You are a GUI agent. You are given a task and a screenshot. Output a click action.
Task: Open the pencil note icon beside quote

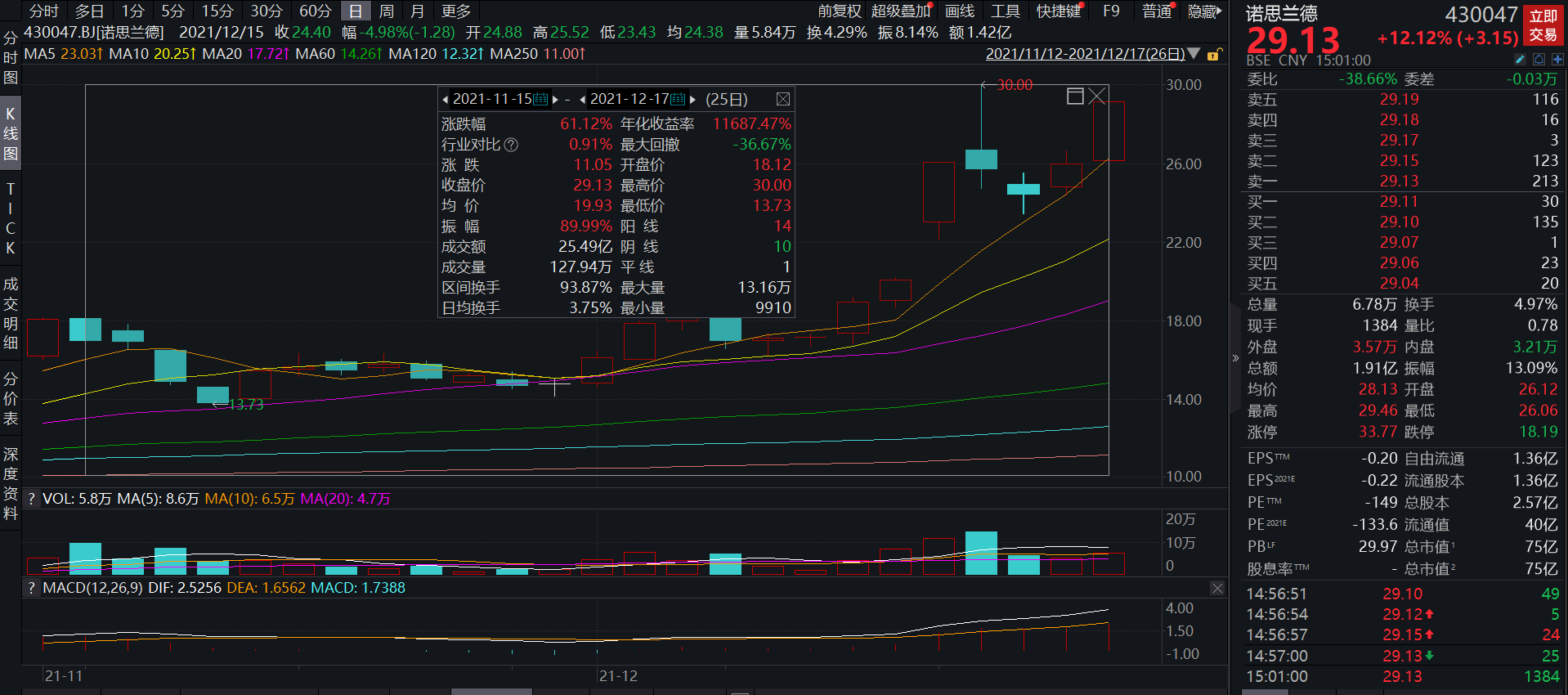pos(1520,60)
